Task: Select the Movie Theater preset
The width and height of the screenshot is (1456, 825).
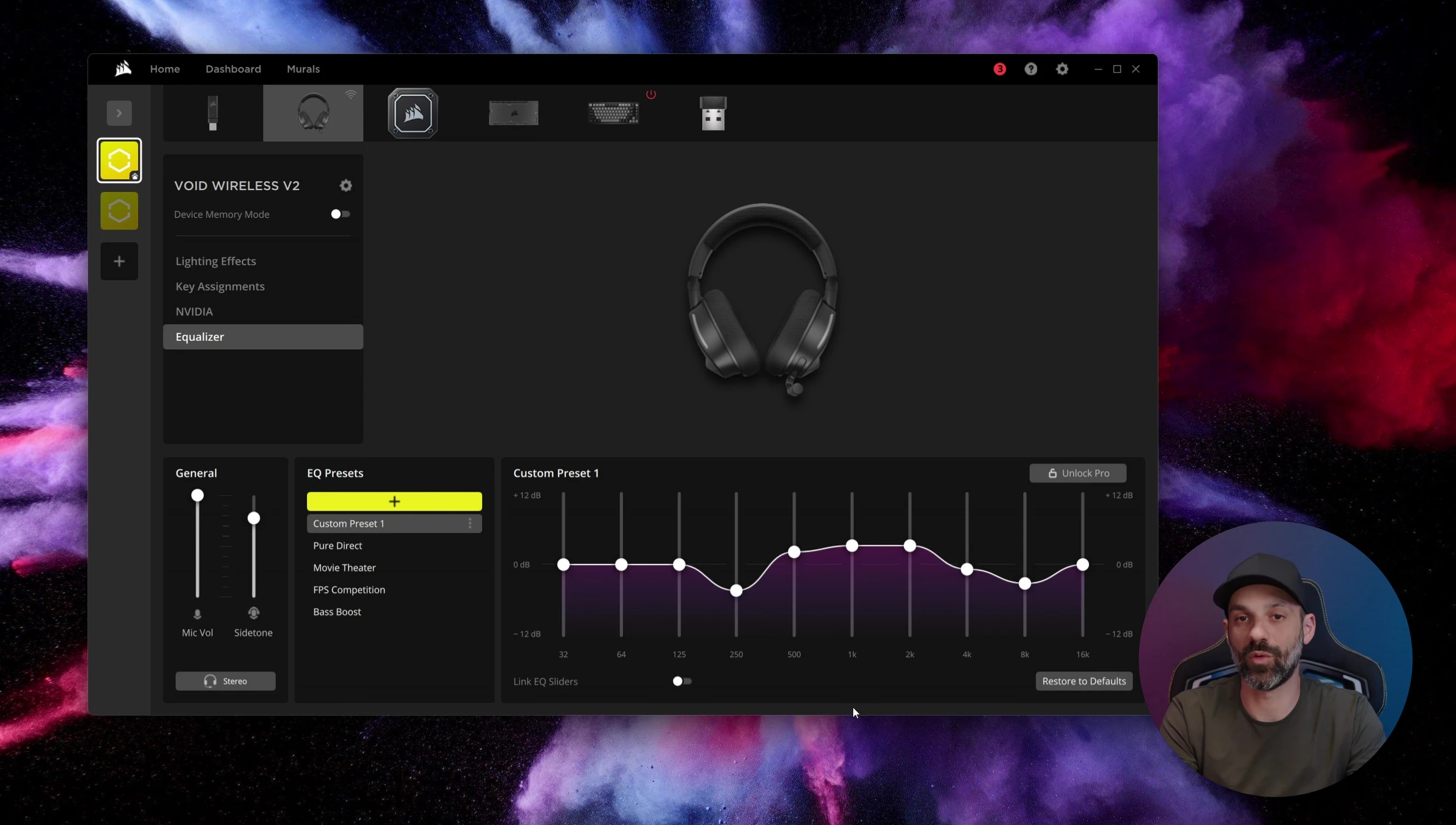Action: (344, 568)
